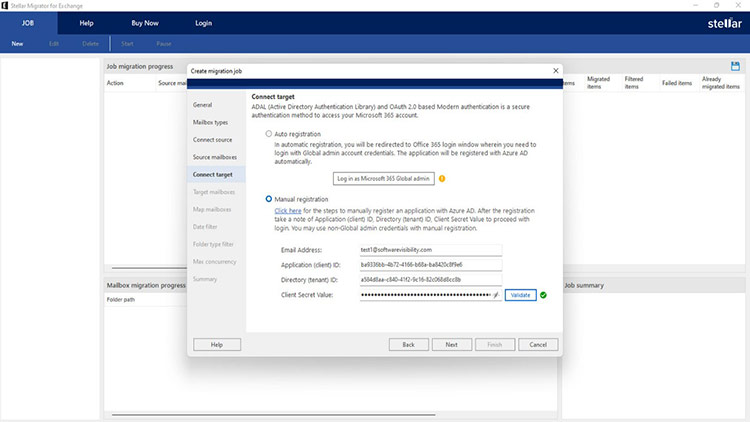750x422 pixels.
Task: Open the 'Click here' manual registration link
Action: click(x=288, y=211)
